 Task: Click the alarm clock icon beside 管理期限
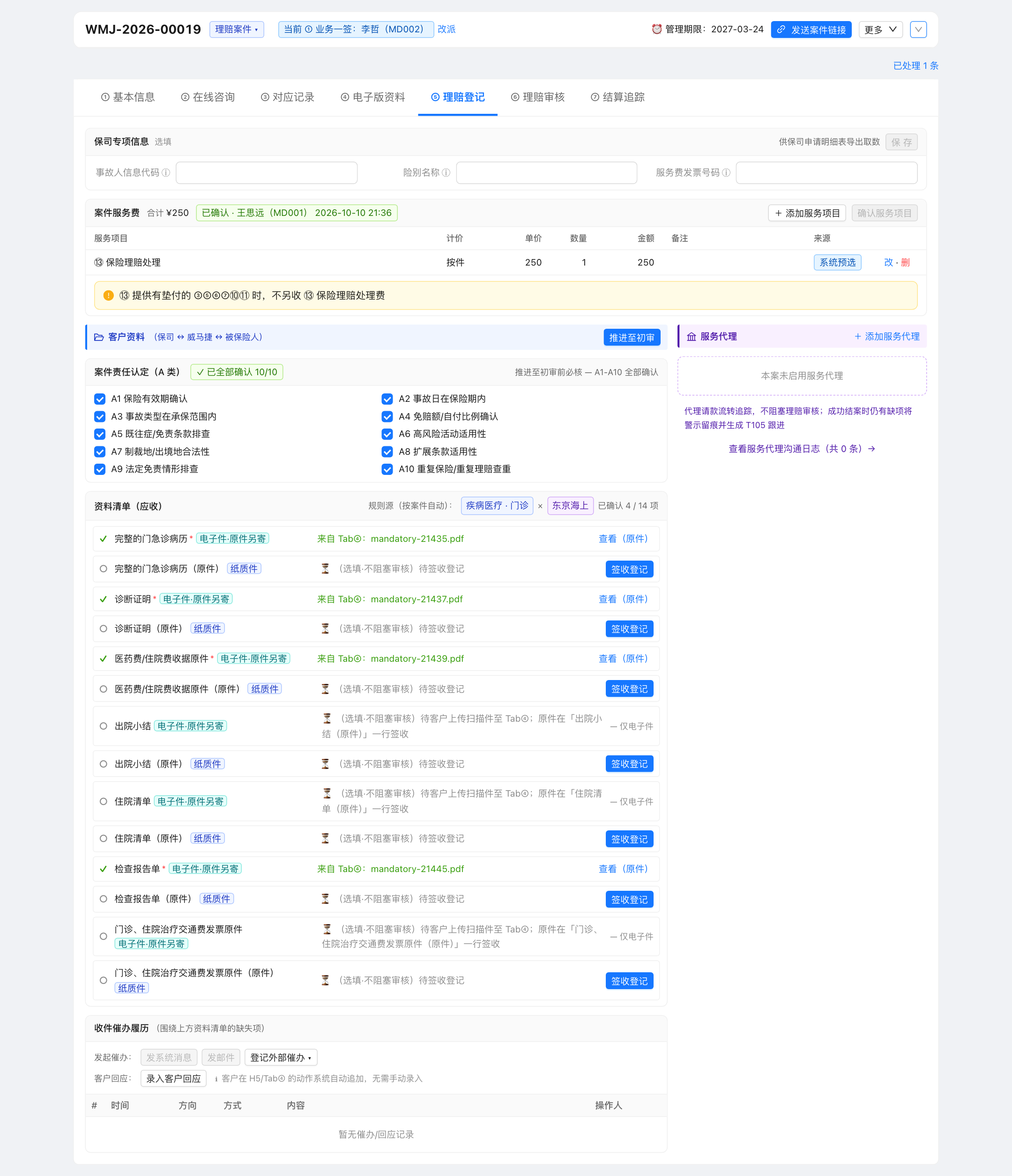(x=656, y=29)
